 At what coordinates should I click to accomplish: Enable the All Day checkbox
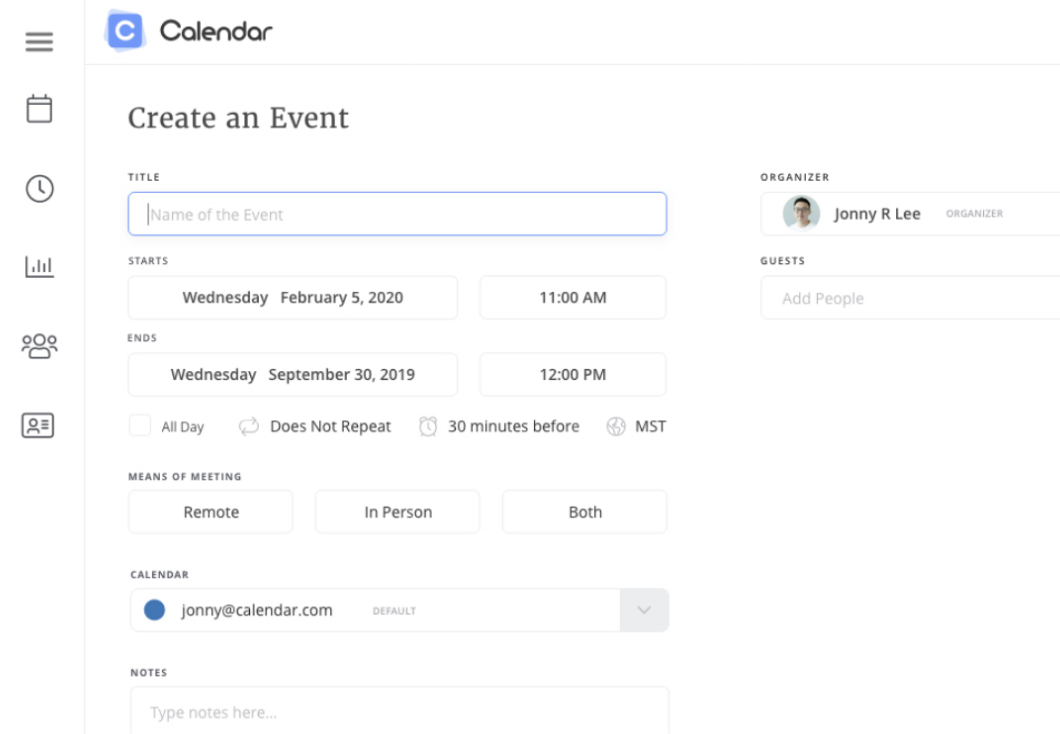pyautogui.click(x=140, y=426)
